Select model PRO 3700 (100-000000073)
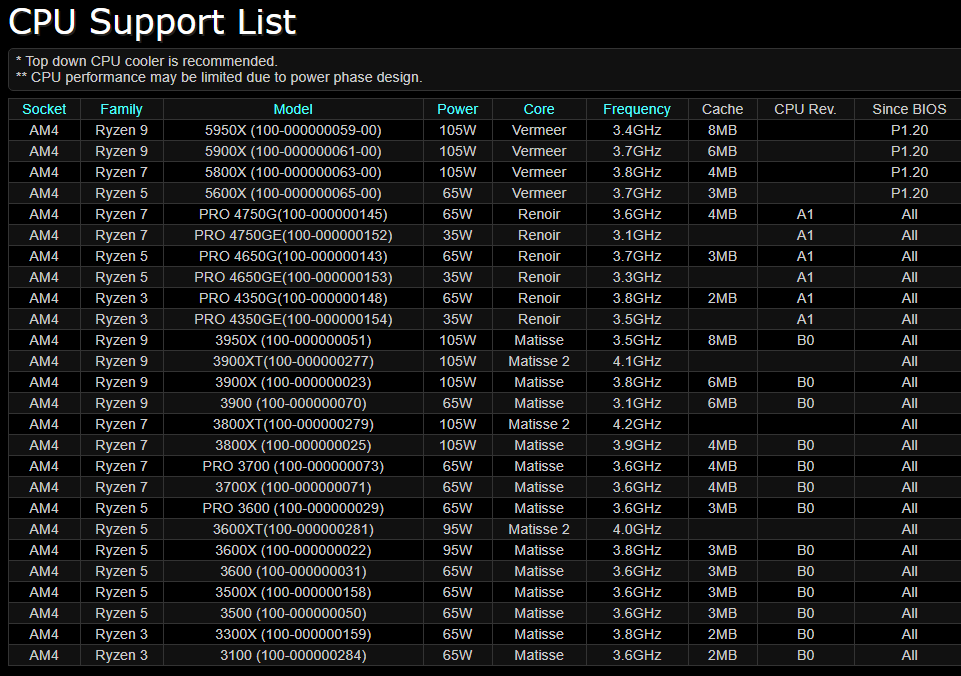The width and height of the screenshot is (961, 676). click(293, 466)
